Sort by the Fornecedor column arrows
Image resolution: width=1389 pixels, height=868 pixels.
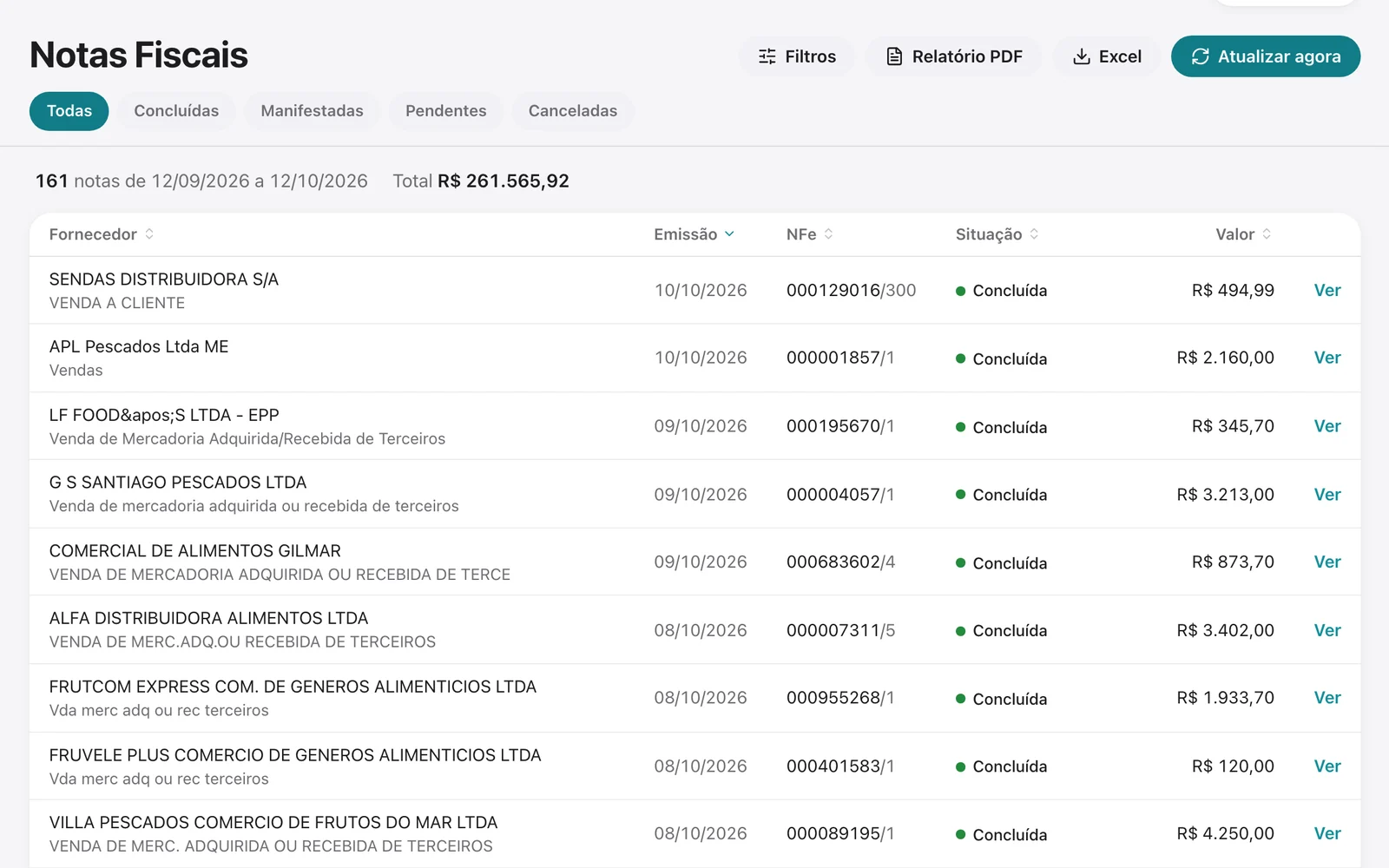pos(149,234)
